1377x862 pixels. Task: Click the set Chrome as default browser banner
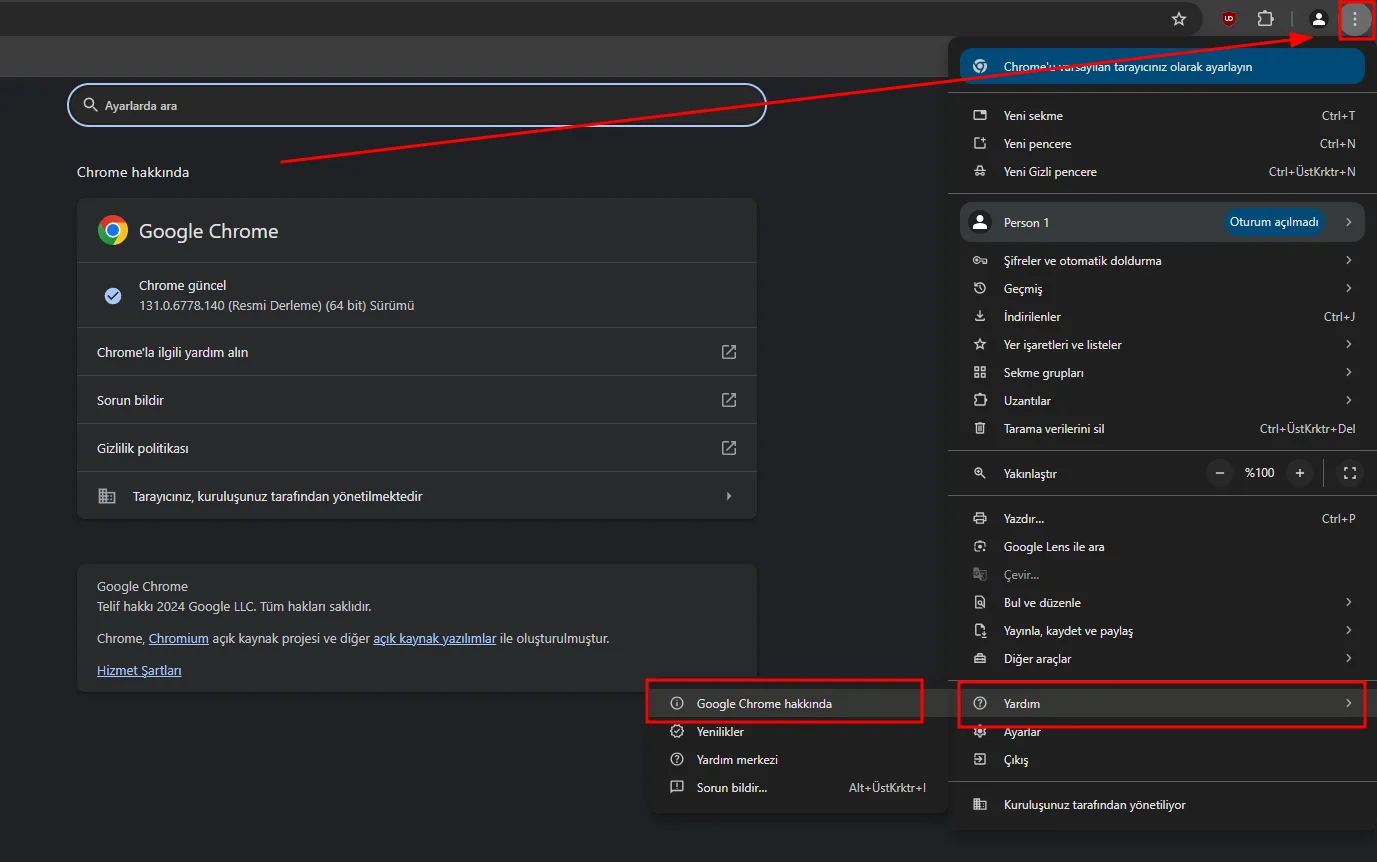[1162, 66]
